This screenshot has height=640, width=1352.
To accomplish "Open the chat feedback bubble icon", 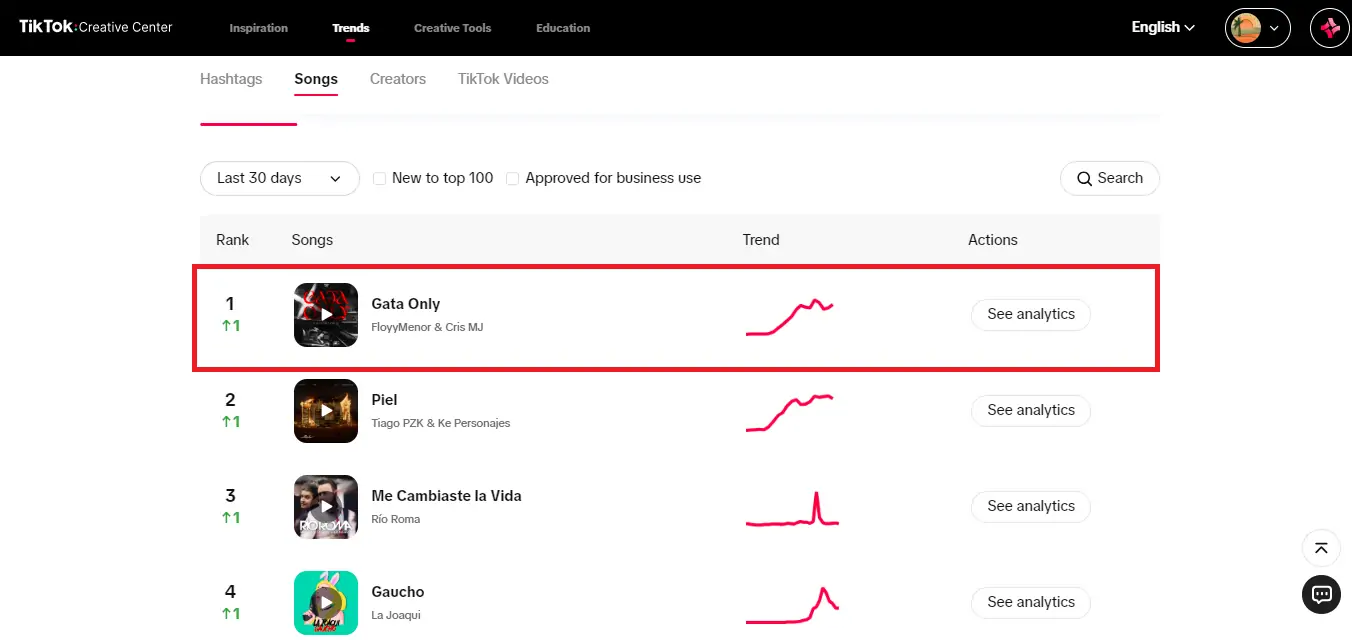I will (x=1321, y=595).
